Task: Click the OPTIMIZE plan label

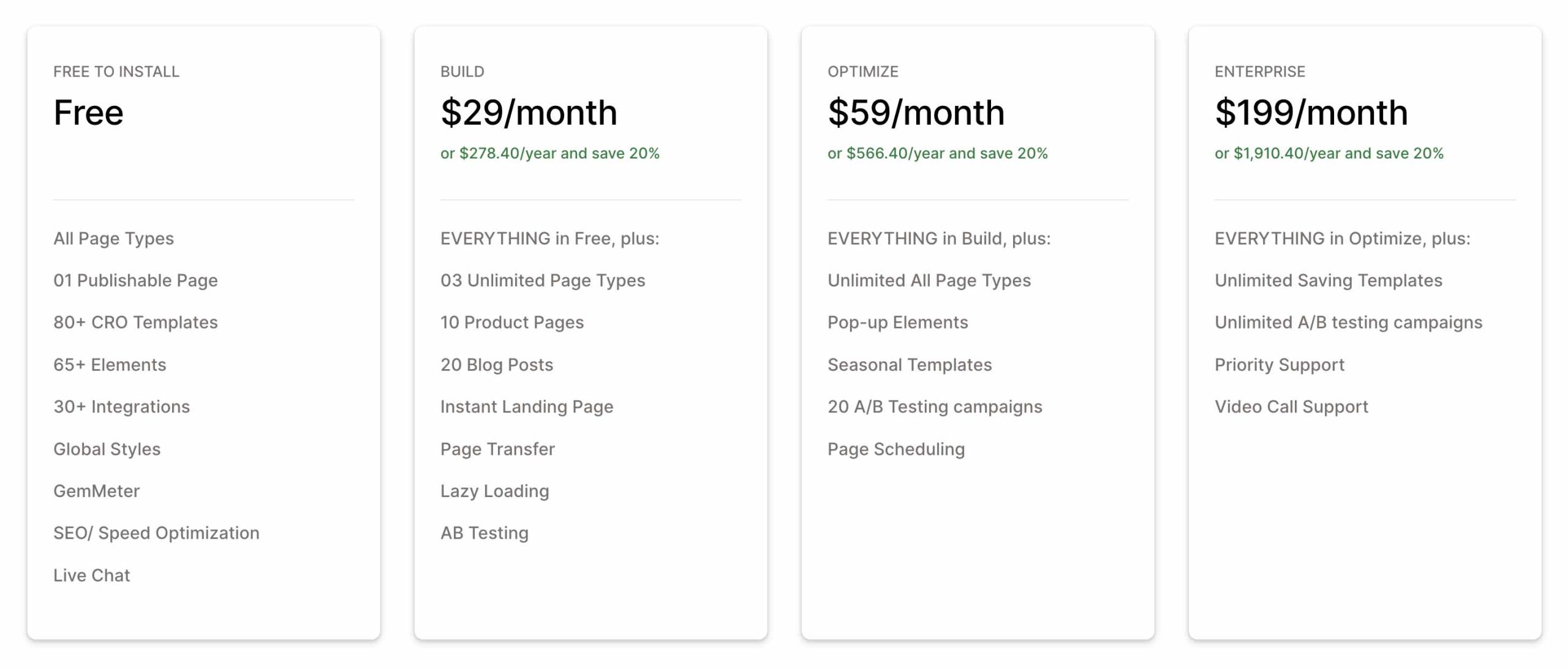Action: tap(862, 72)
